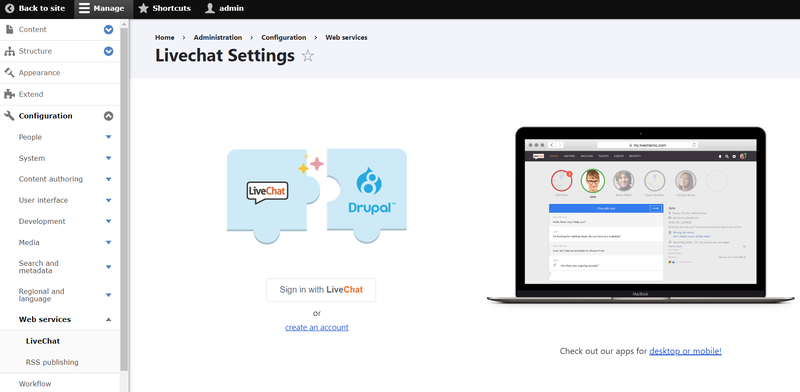Open the Structure admin menu item
This screenshot has height=392, width=800.
[35, 51]
